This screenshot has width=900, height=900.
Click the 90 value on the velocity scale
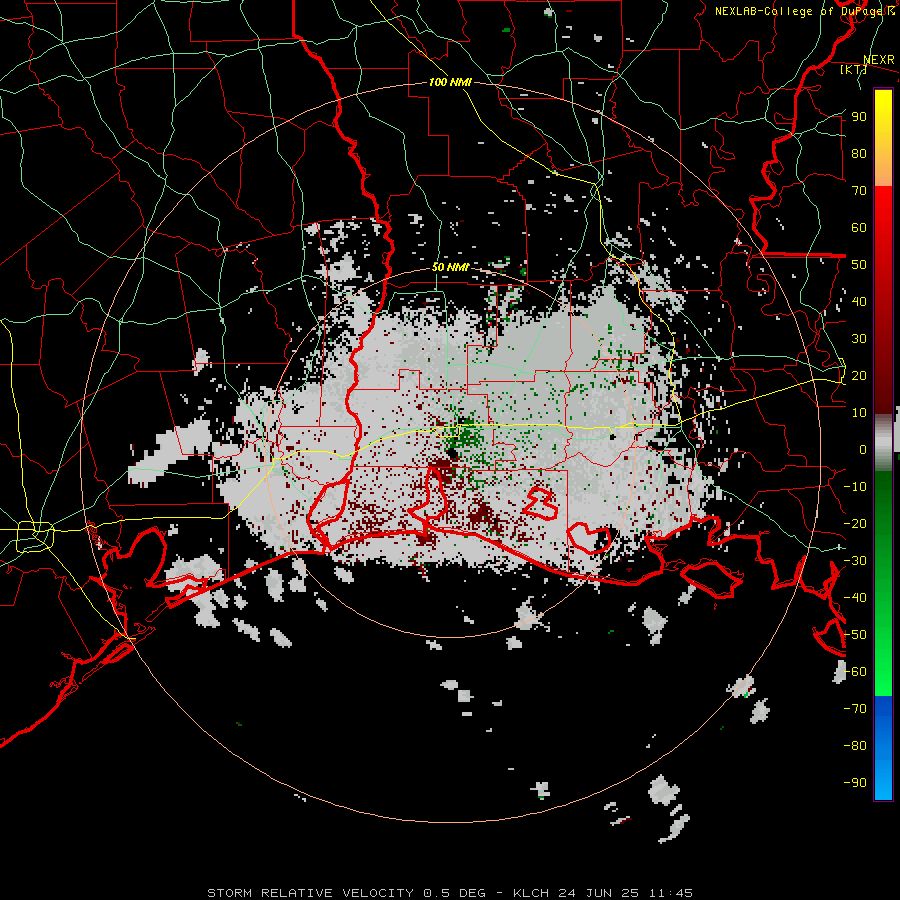[859, 117]
